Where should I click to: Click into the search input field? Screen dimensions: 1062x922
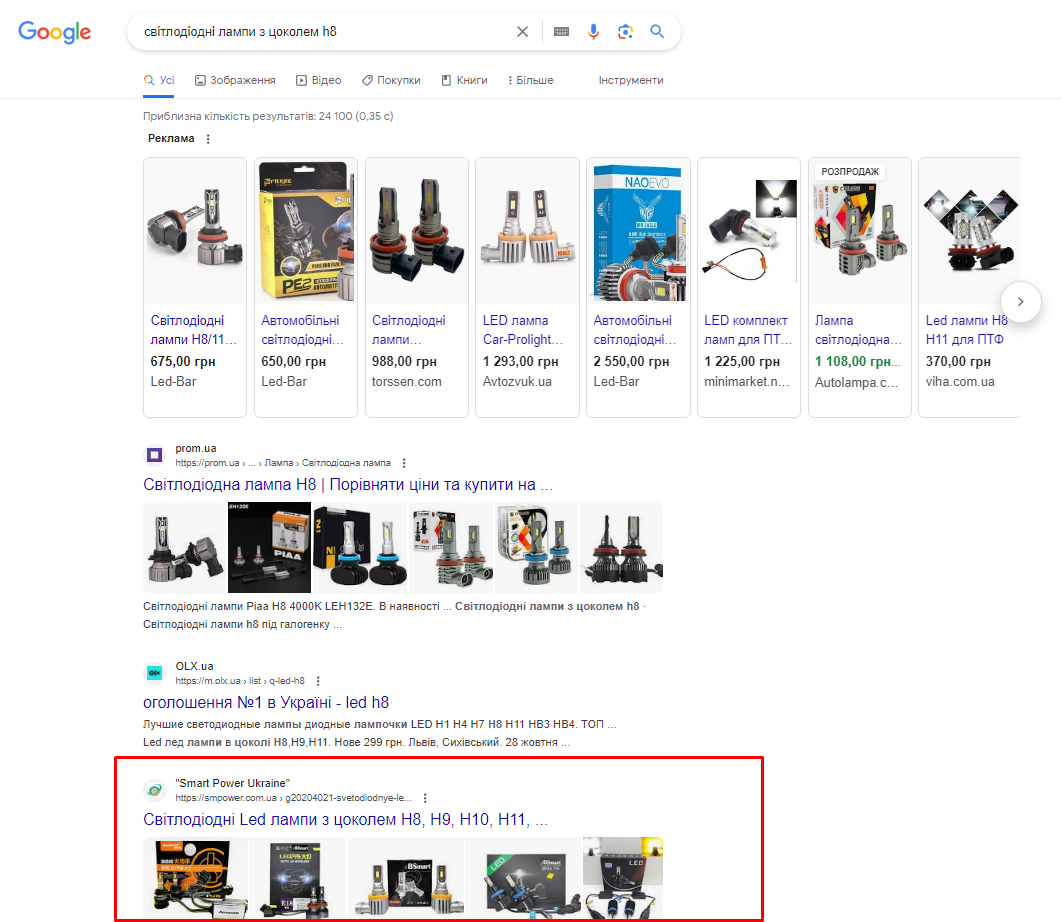coord(325,31)
